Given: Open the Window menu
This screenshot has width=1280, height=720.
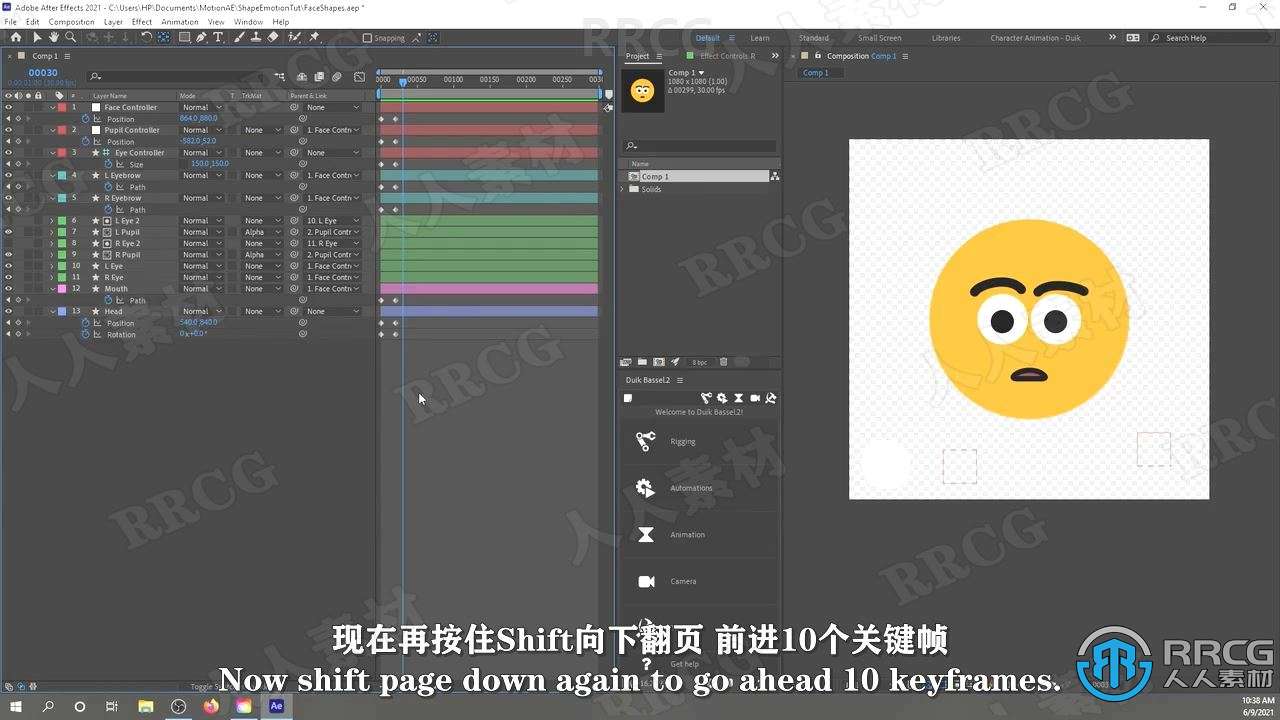Looking at the screenshot, I should pos(248,21).
